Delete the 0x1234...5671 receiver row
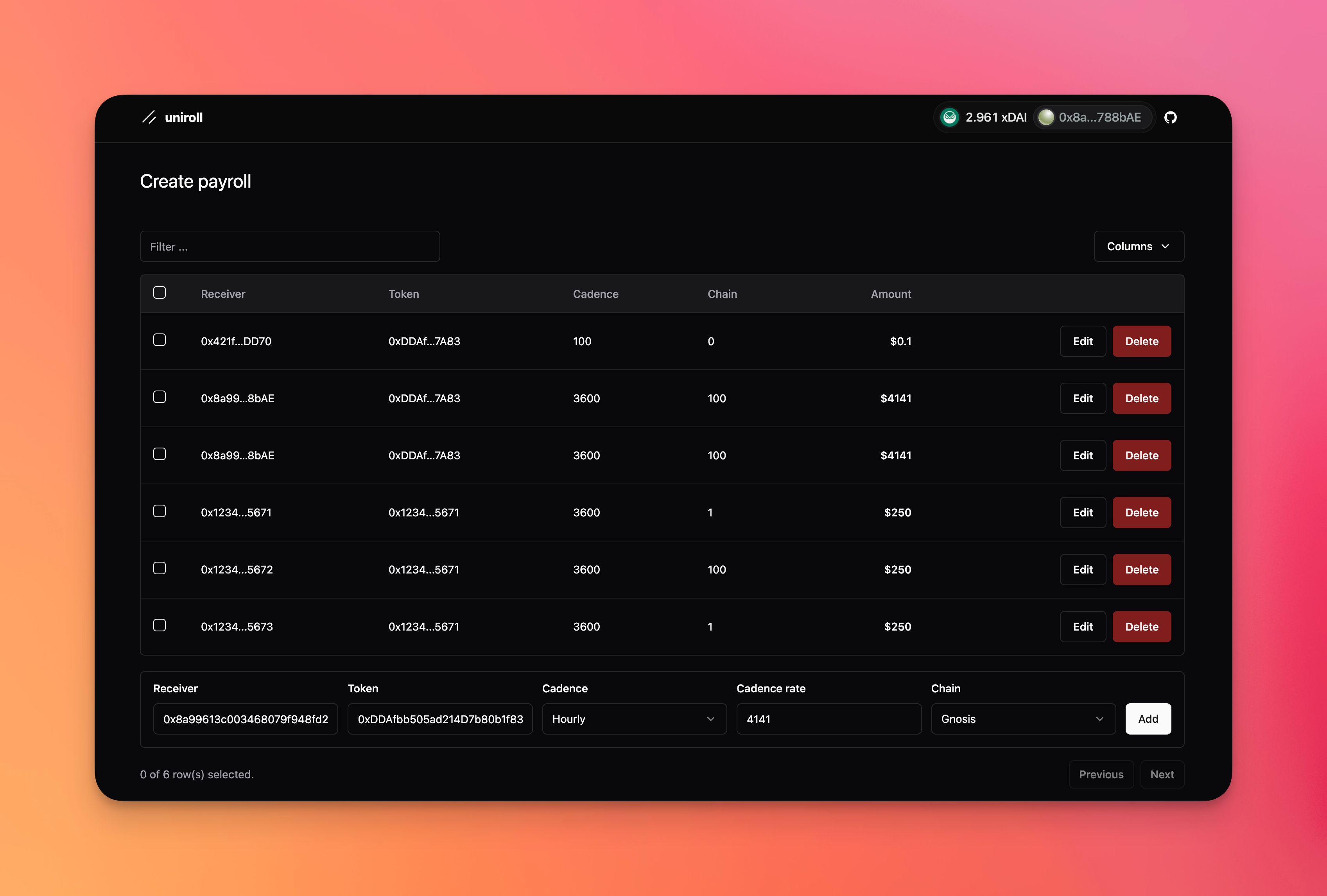1327x896 pixels. click(x=1141, y=513)
